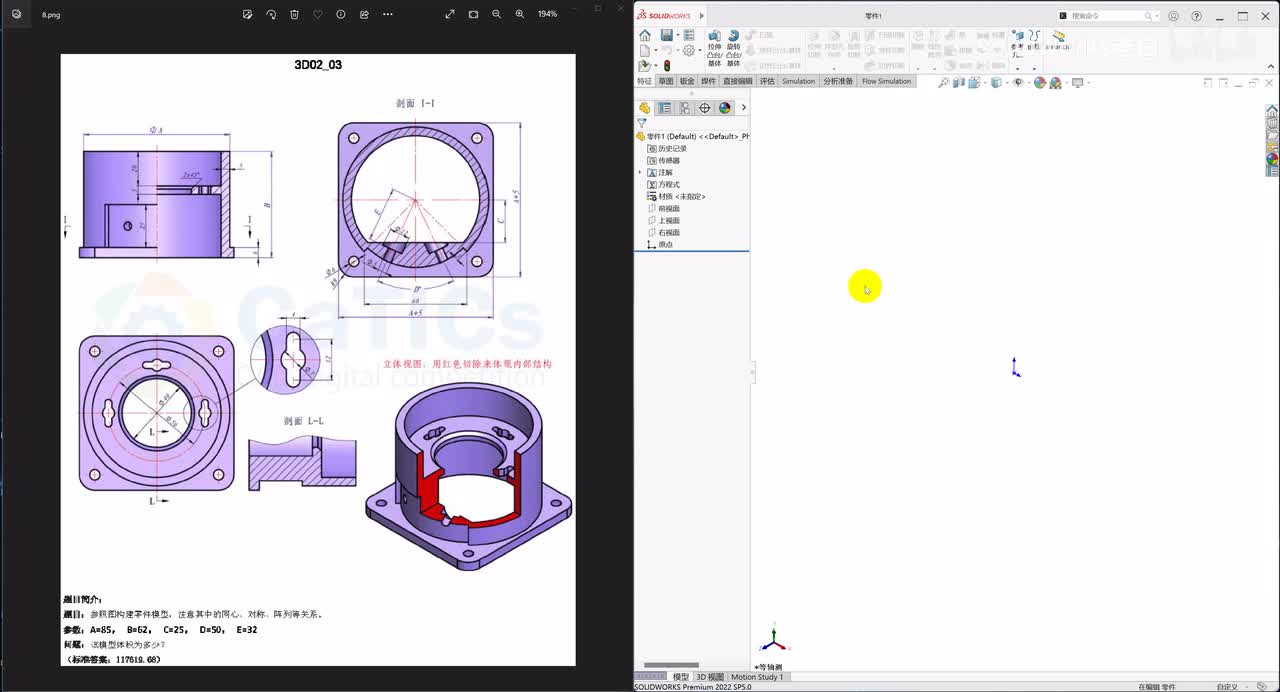Open the ConfigurationManager tab icon
Viewport: 1280px width, 692px height.
pos(685,108)
